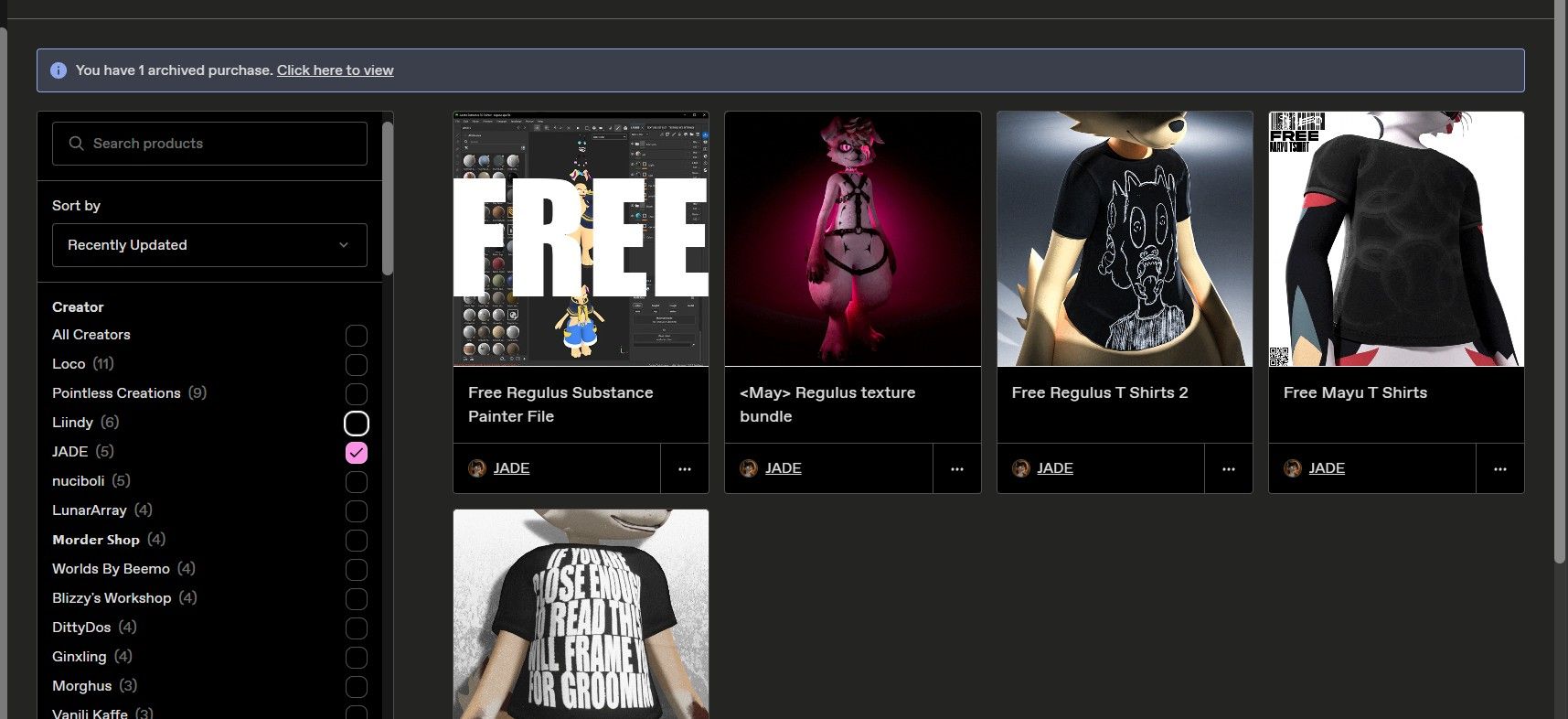Click the page vertical scrollbar
The height and width of the screenshot is (719, 1568).
click(x=1561, y=282)
